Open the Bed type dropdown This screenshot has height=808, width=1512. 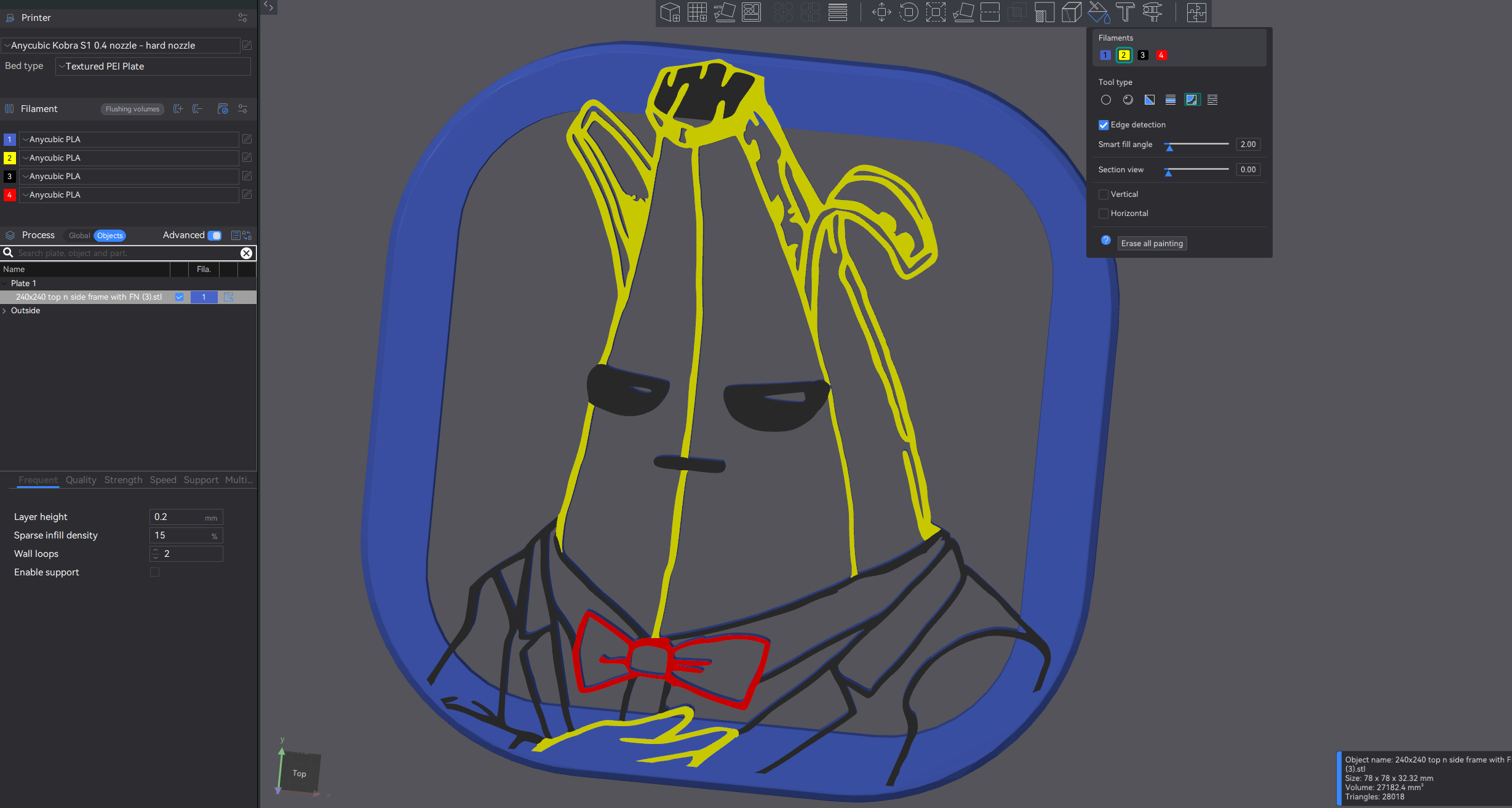(x=153, y=66)
